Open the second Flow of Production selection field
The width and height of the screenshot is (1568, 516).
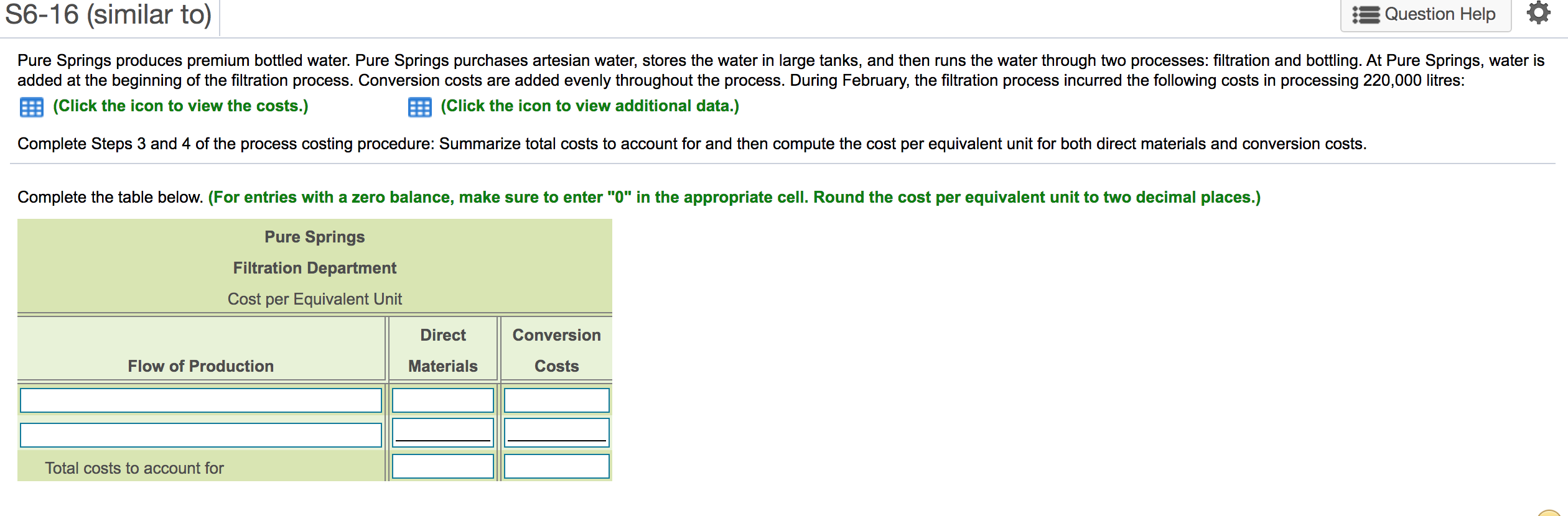click(200, 435)
